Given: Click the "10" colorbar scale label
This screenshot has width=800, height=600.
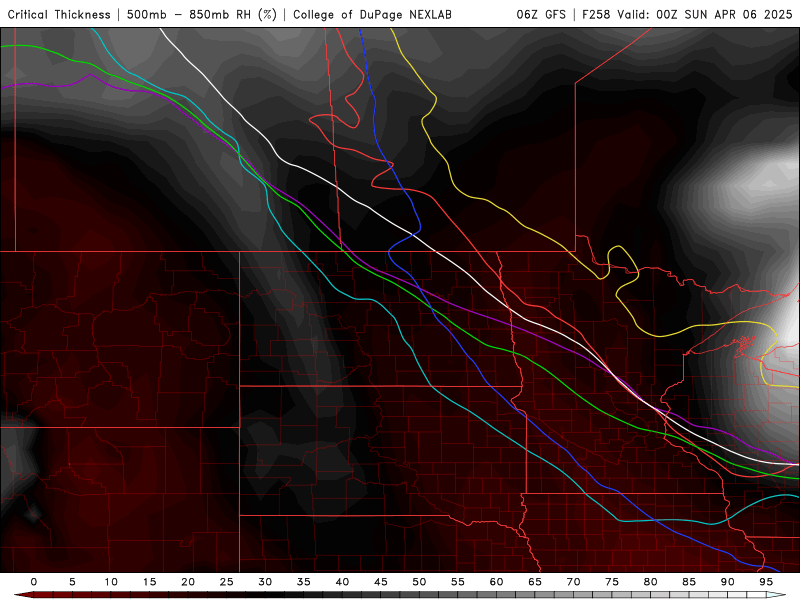Looking at the screenshot, I should (x=111, y=582).
